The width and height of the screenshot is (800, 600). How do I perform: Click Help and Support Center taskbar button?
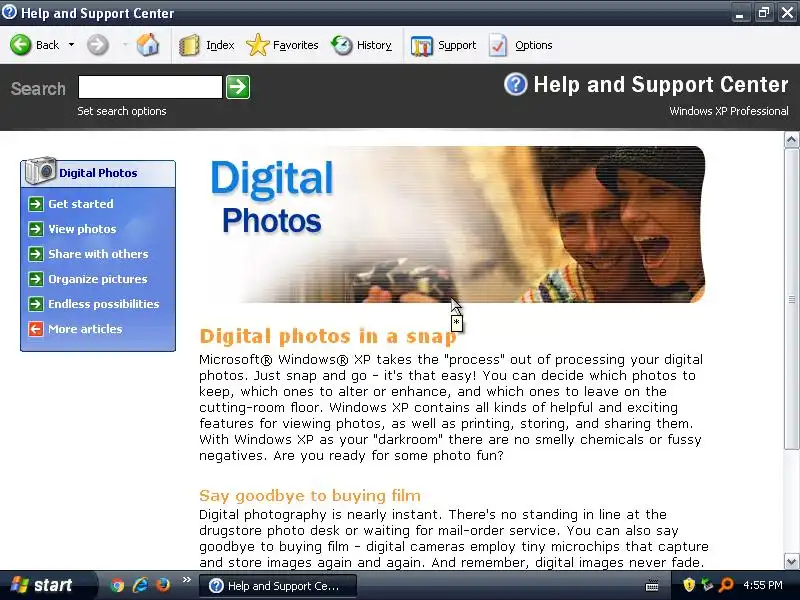[x=277, y=586]
